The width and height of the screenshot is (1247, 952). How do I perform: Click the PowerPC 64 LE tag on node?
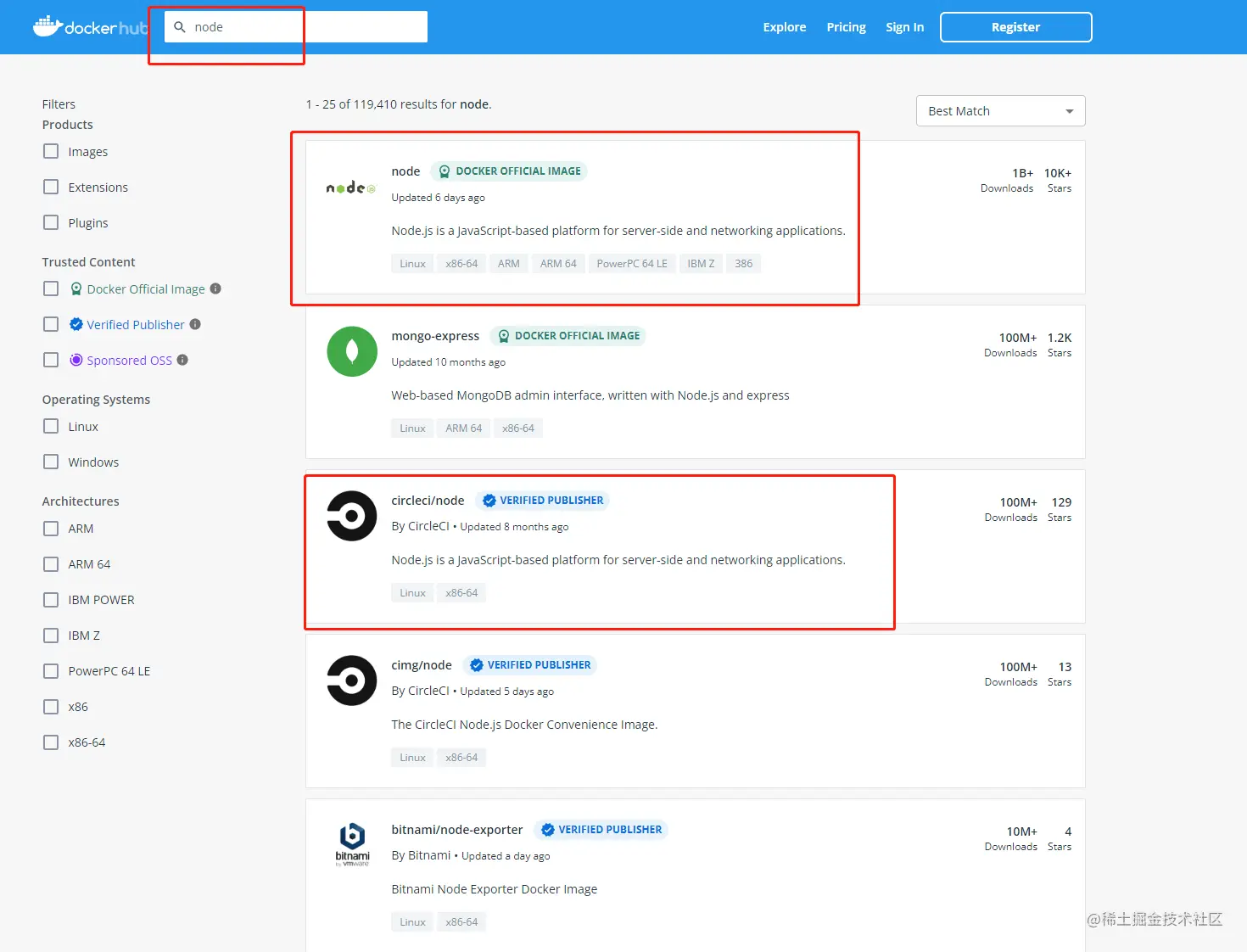point(632,264)
